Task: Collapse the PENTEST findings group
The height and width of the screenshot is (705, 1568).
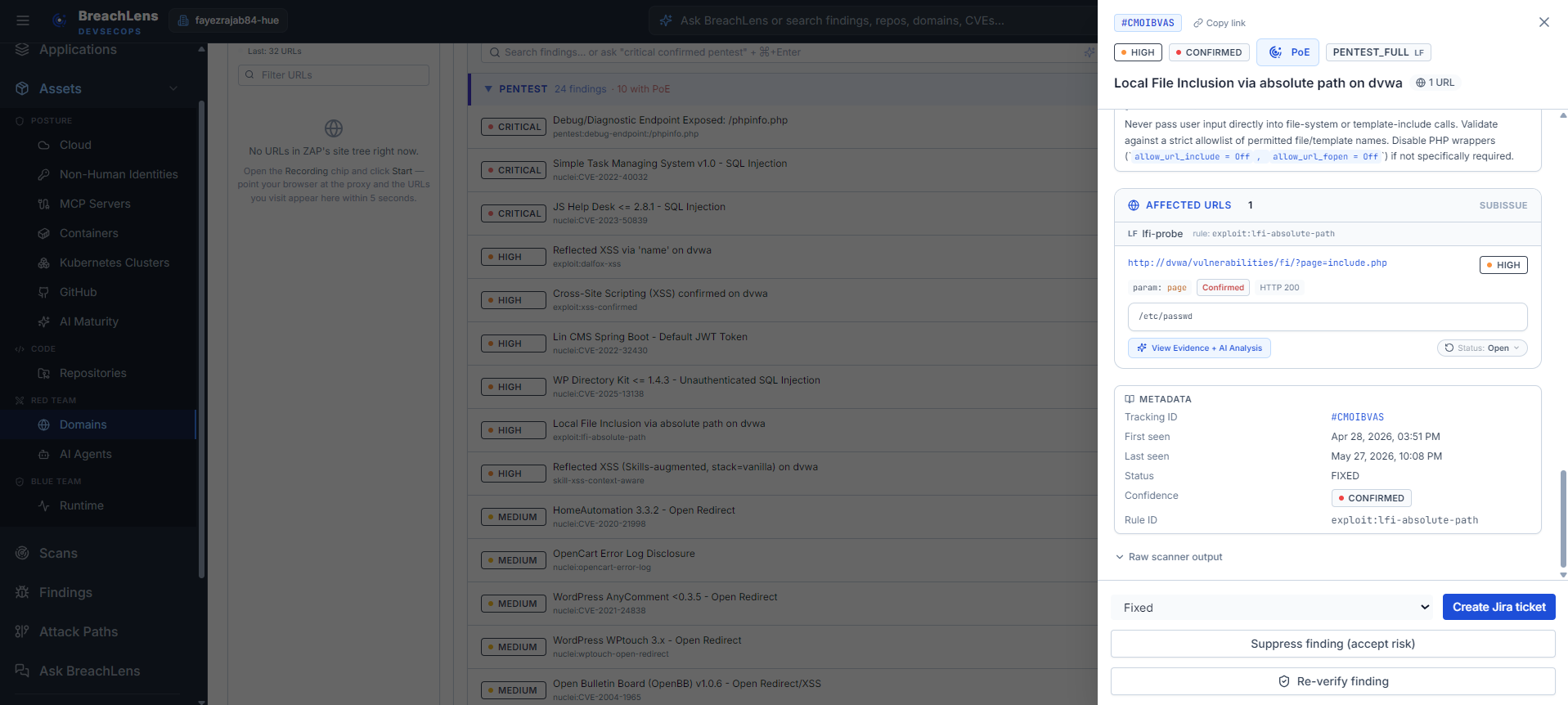Action: (488, 89)
